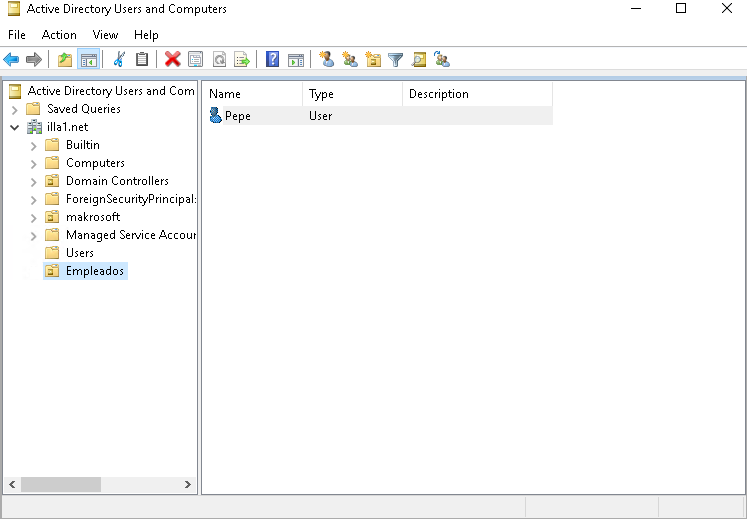The width and height of the screenshot is (747, 519).
Task: Select the Computers folder
Action: tap(95, 163)
